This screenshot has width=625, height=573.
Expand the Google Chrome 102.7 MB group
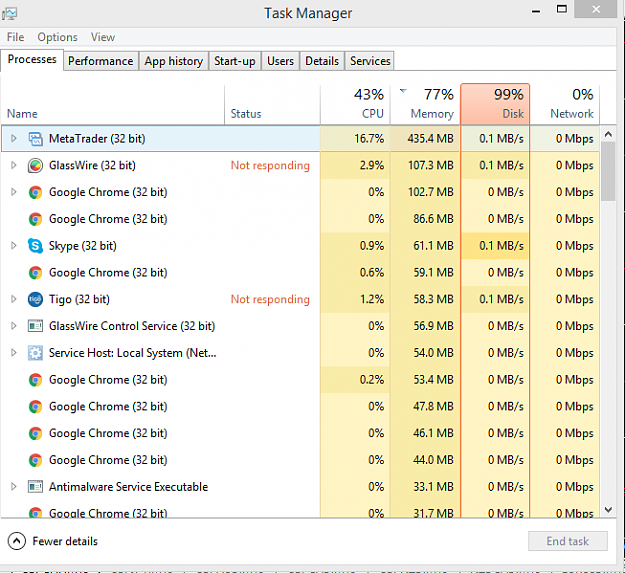(x=14, y=192)
